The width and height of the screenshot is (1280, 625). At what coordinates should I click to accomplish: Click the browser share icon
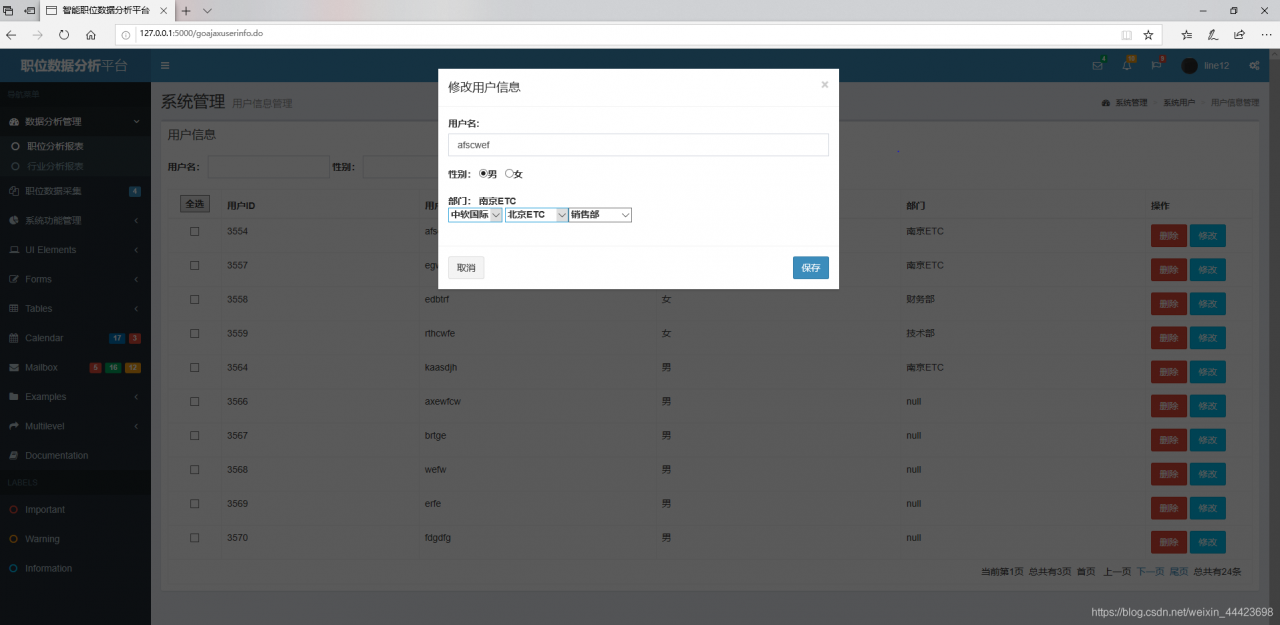1239,34
